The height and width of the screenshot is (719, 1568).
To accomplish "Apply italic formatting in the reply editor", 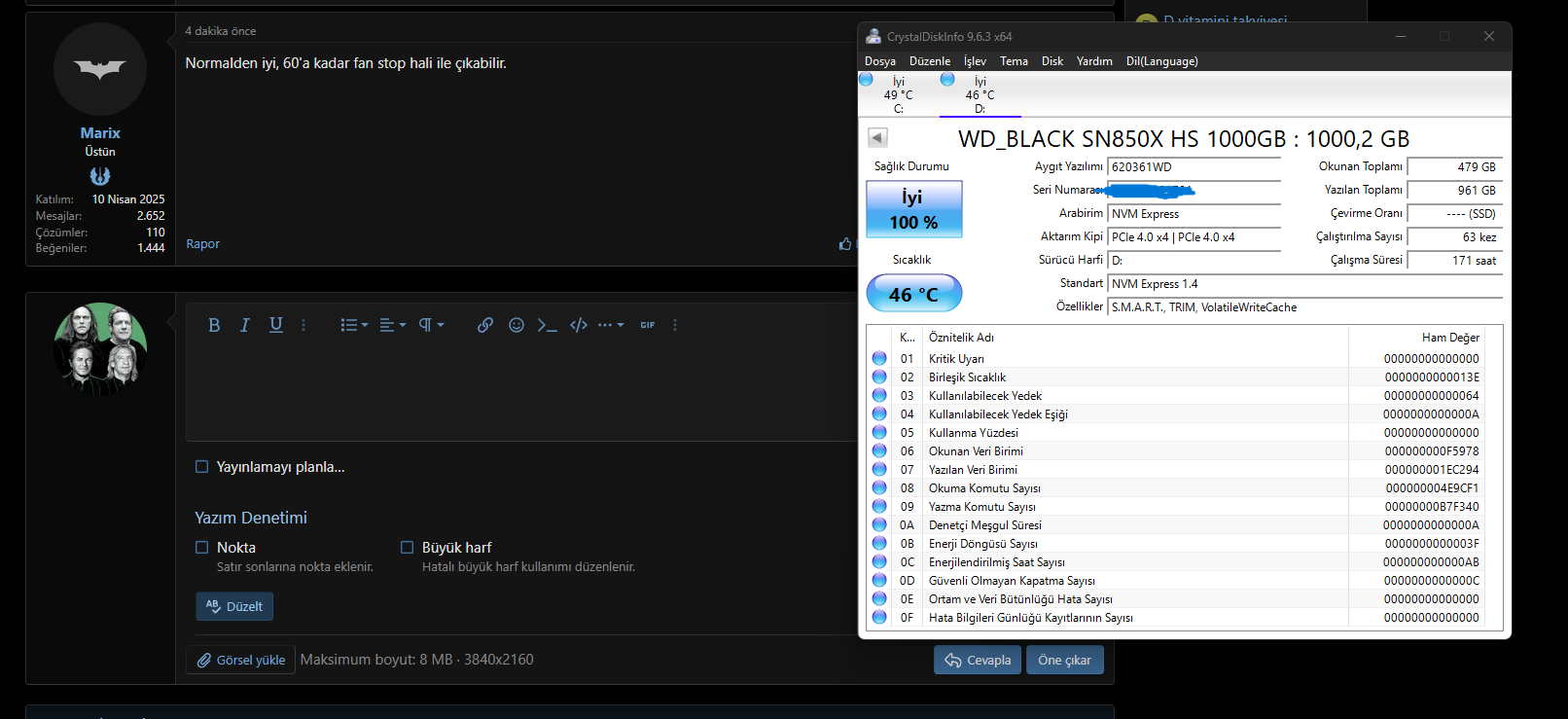I will [245, 325].
